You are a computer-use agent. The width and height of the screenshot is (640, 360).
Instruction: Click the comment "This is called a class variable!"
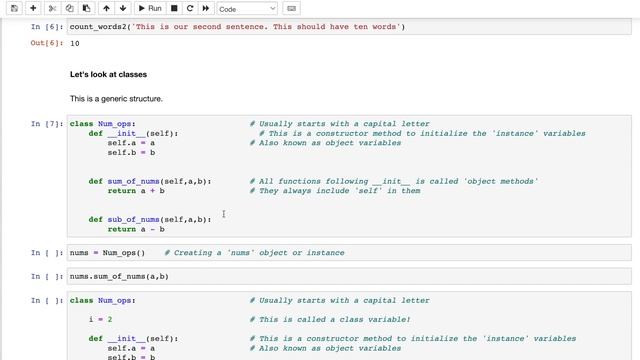(x=330, y=319)
